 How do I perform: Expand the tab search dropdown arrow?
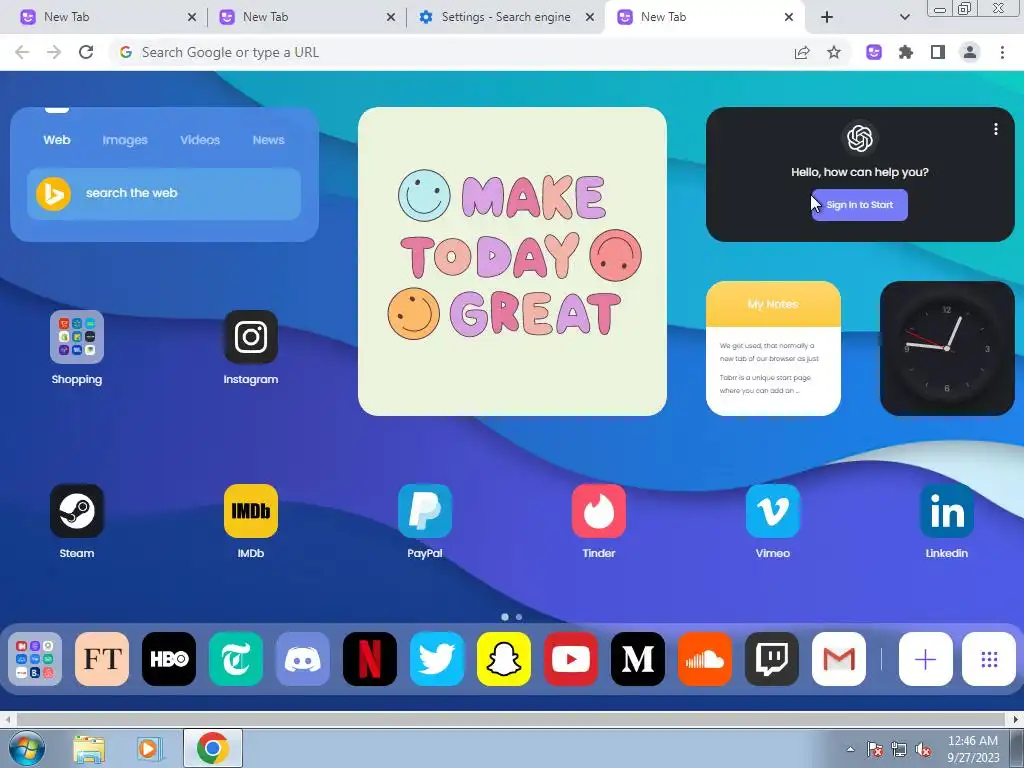[904, 17]
